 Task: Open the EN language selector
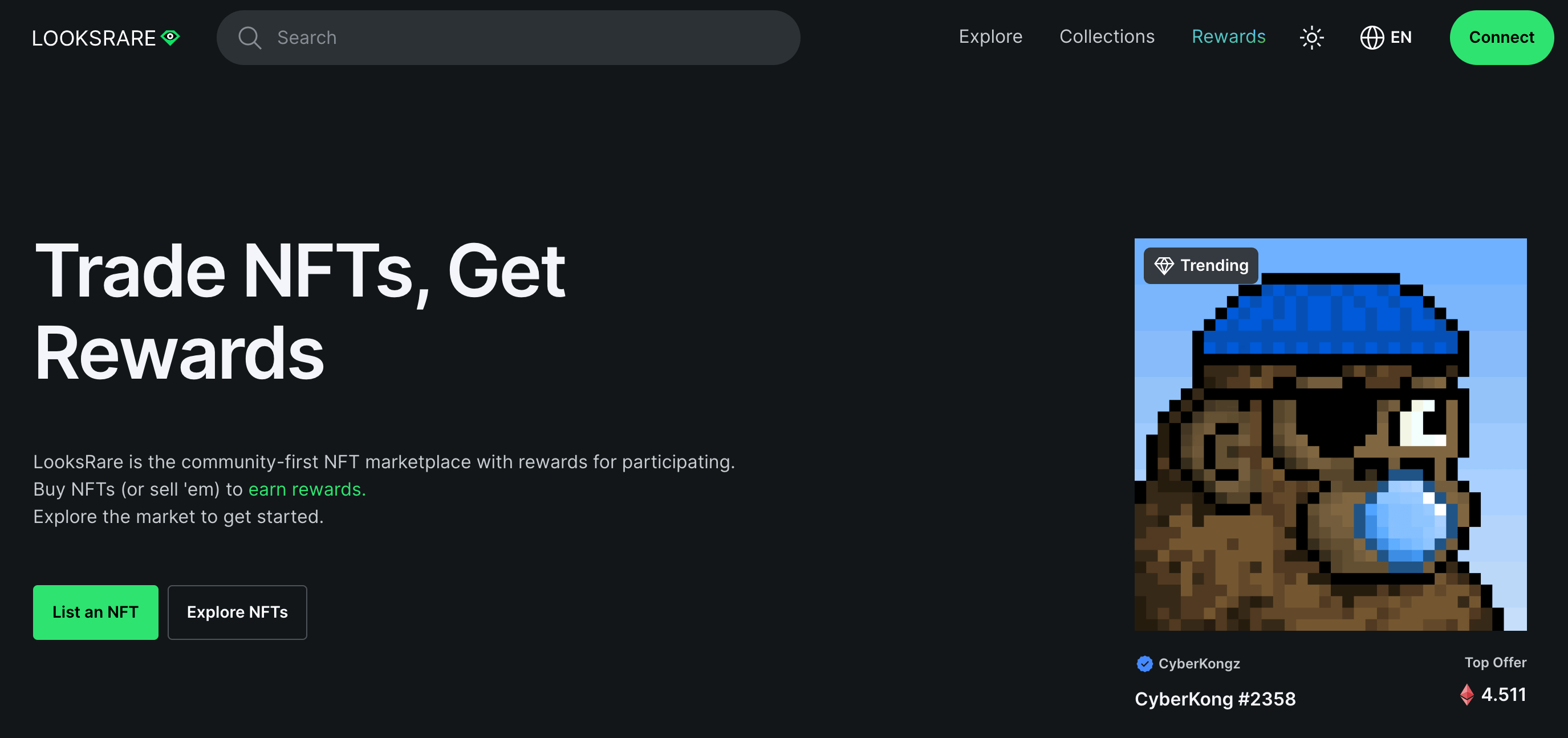[1386, 38]
